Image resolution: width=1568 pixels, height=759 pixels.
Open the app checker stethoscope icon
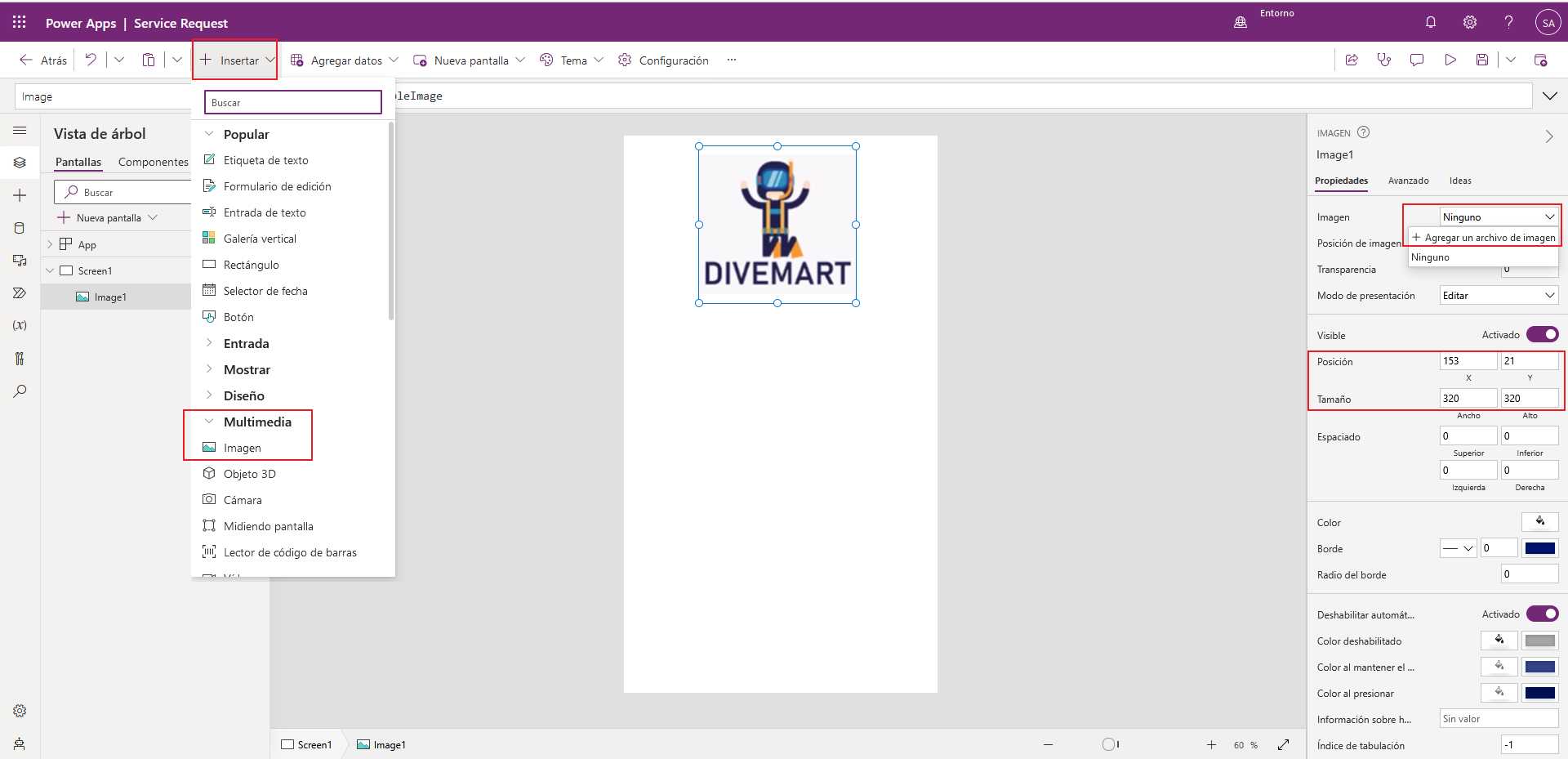pyautogui.click(x=1384, y=60)
